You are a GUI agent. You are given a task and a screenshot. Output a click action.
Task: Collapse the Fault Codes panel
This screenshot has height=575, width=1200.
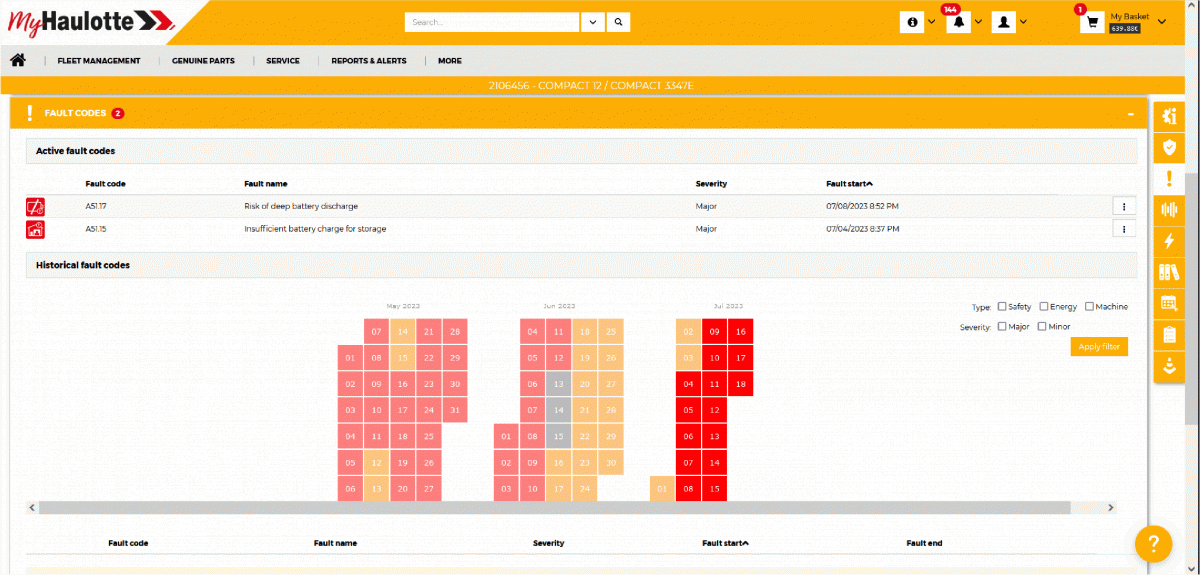(1129, 114)
